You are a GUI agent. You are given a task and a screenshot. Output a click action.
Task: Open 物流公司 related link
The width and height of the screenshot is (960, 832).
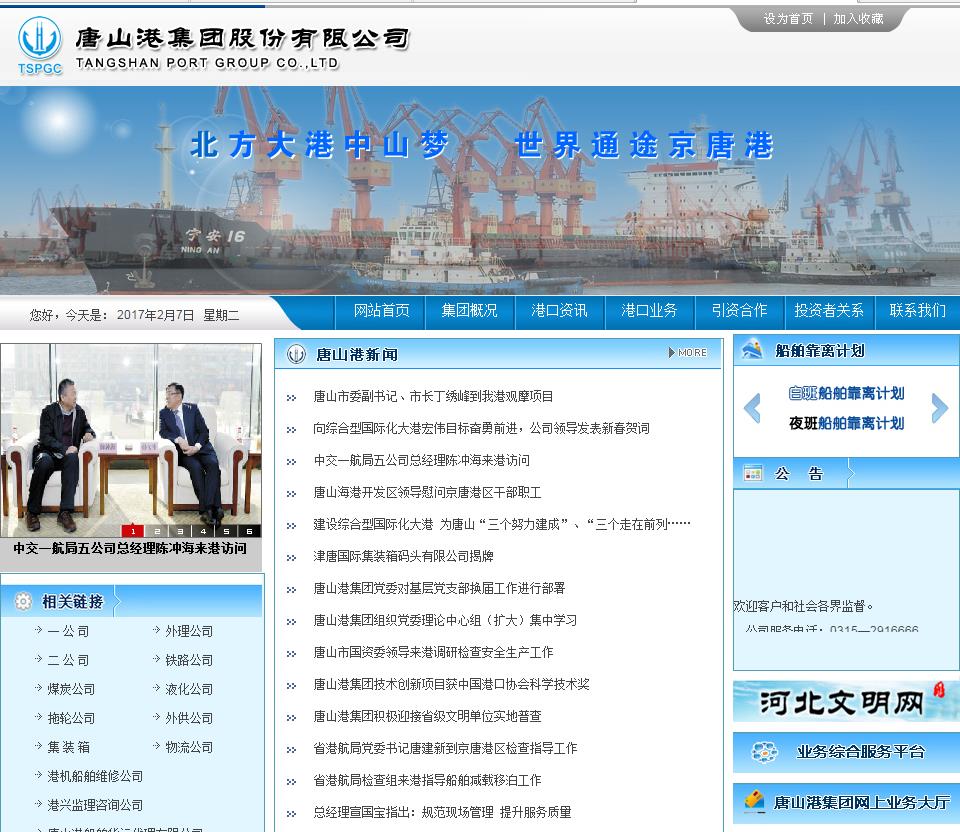(189, 747)
